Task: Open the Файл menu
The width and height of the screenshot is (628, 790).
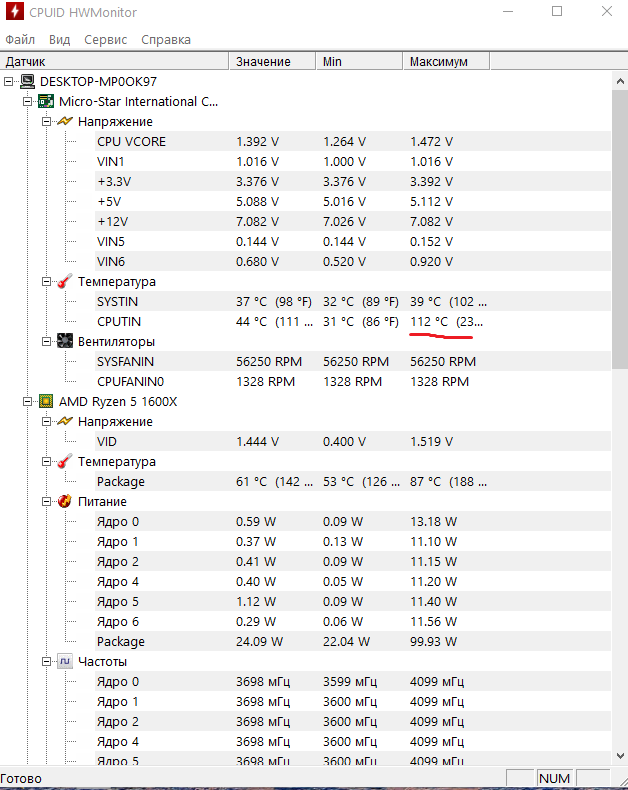Action: [x=20, y=39]
